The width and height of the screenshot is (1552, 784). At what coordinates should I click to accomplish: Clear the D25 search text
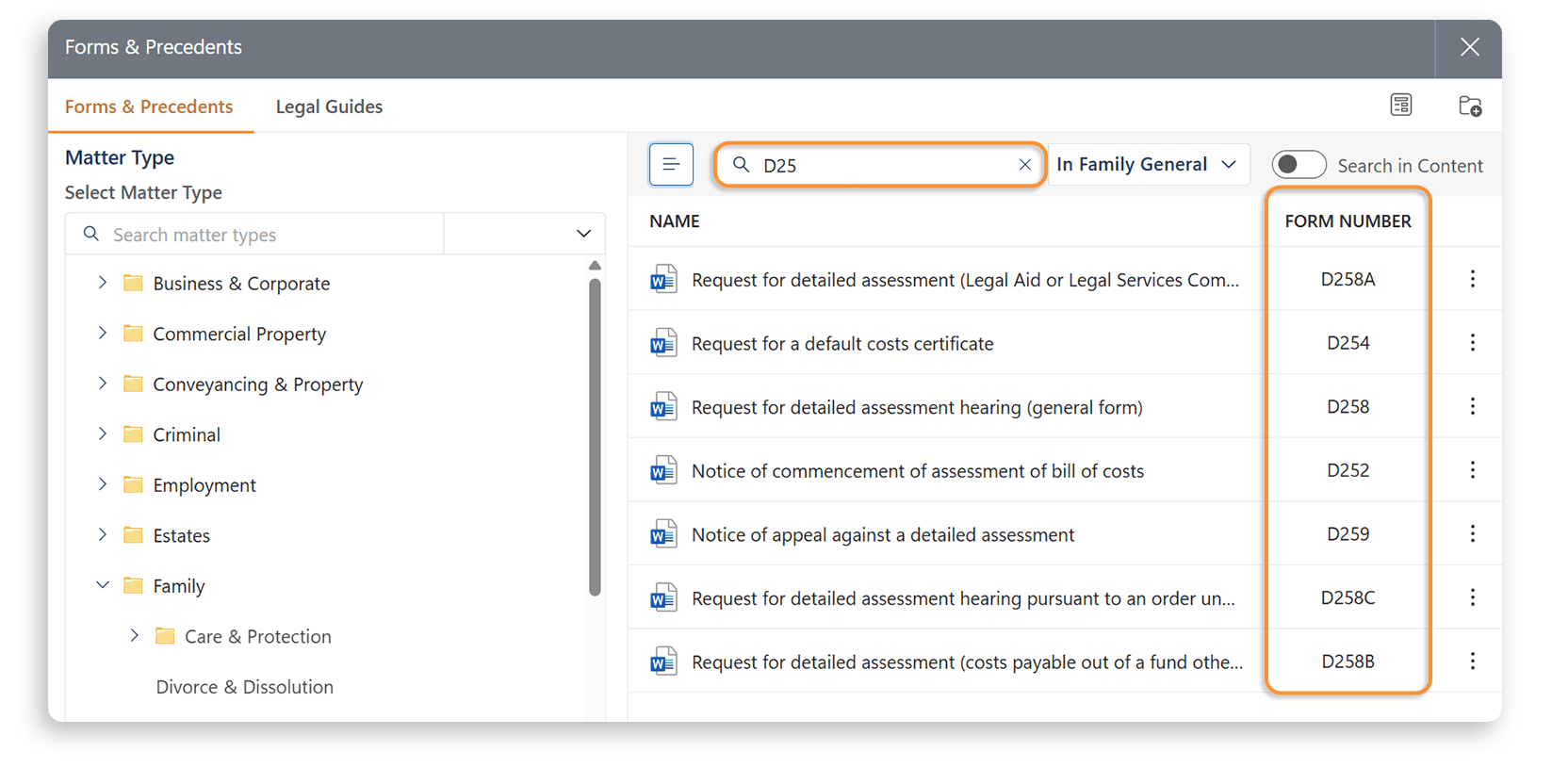click(x=1025, y=165)
